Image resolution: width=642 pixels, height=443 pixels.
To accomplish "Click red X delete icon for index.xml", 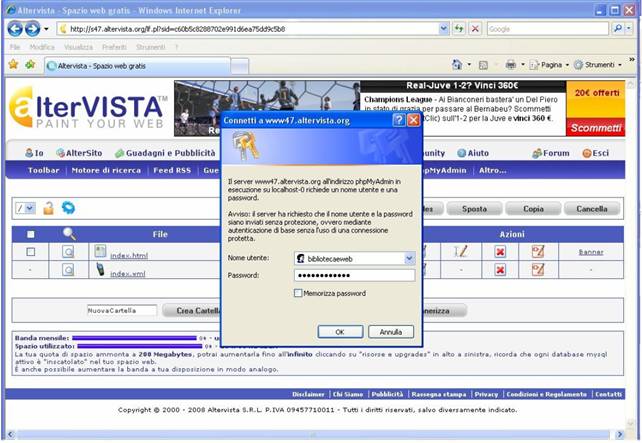I will coord(500,270).
